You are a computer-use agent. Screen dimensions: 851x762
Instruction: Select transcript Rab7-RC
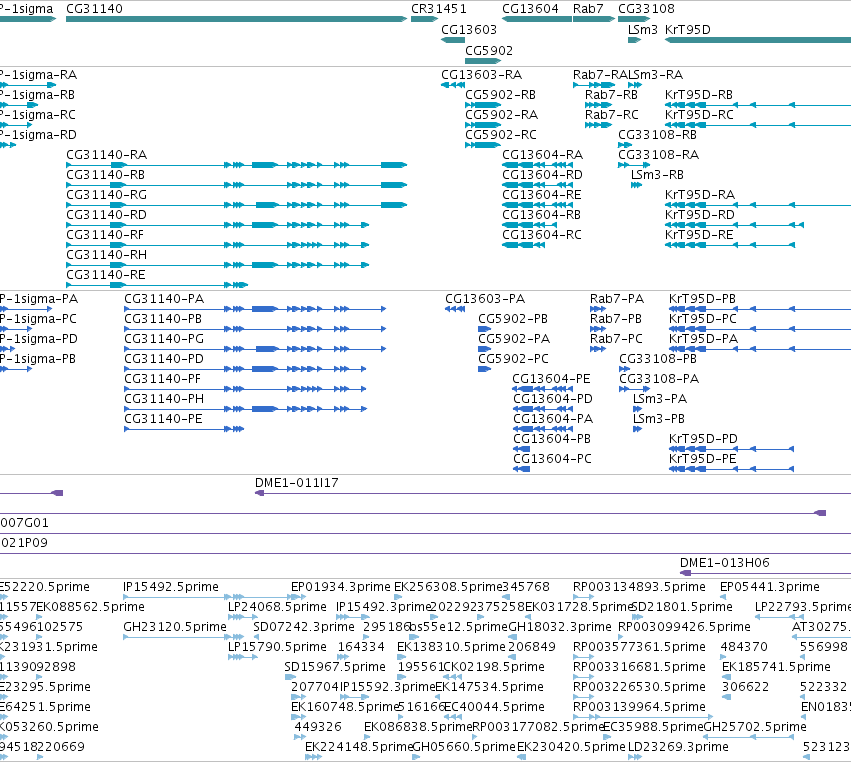[x=598, y=125]
